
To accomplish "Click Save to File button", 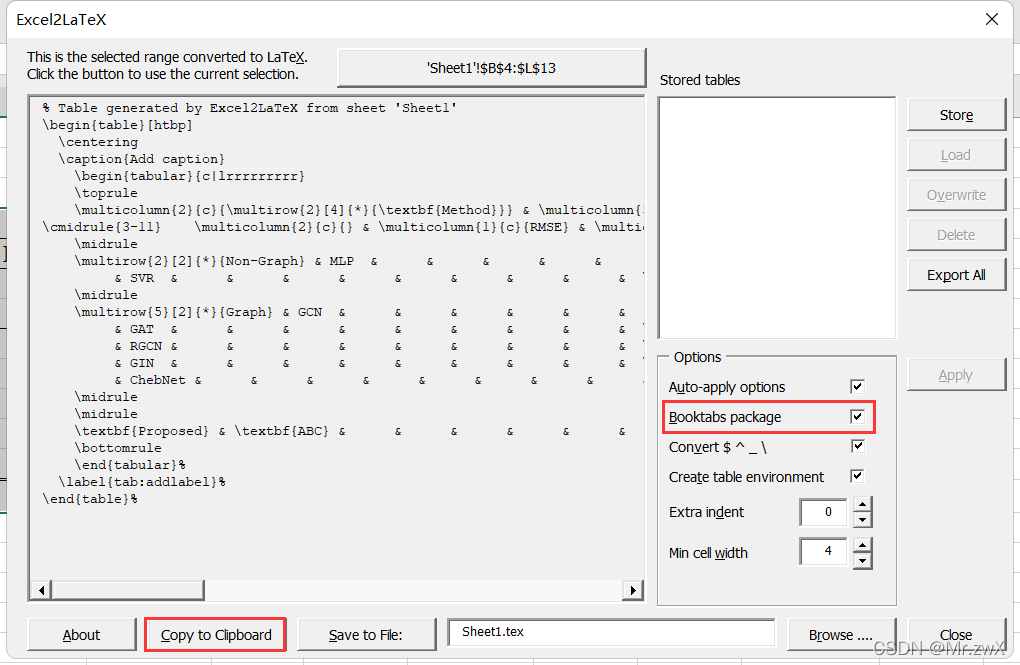I will tap(366, 635).
